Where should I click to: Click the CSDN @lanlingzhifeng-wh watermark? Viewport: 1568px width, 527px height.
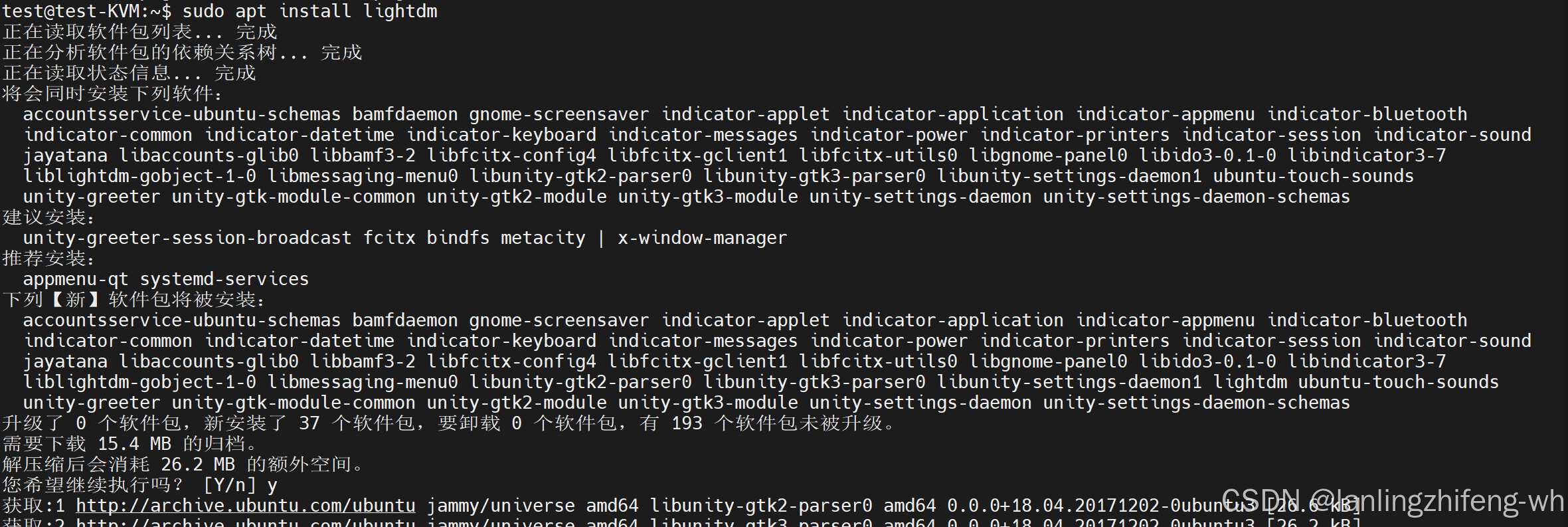1393,500
